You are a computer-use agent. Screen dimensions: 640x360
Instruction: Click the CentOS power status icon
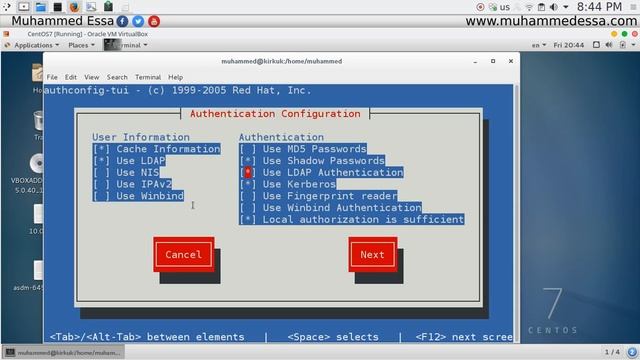click(623, 45)
